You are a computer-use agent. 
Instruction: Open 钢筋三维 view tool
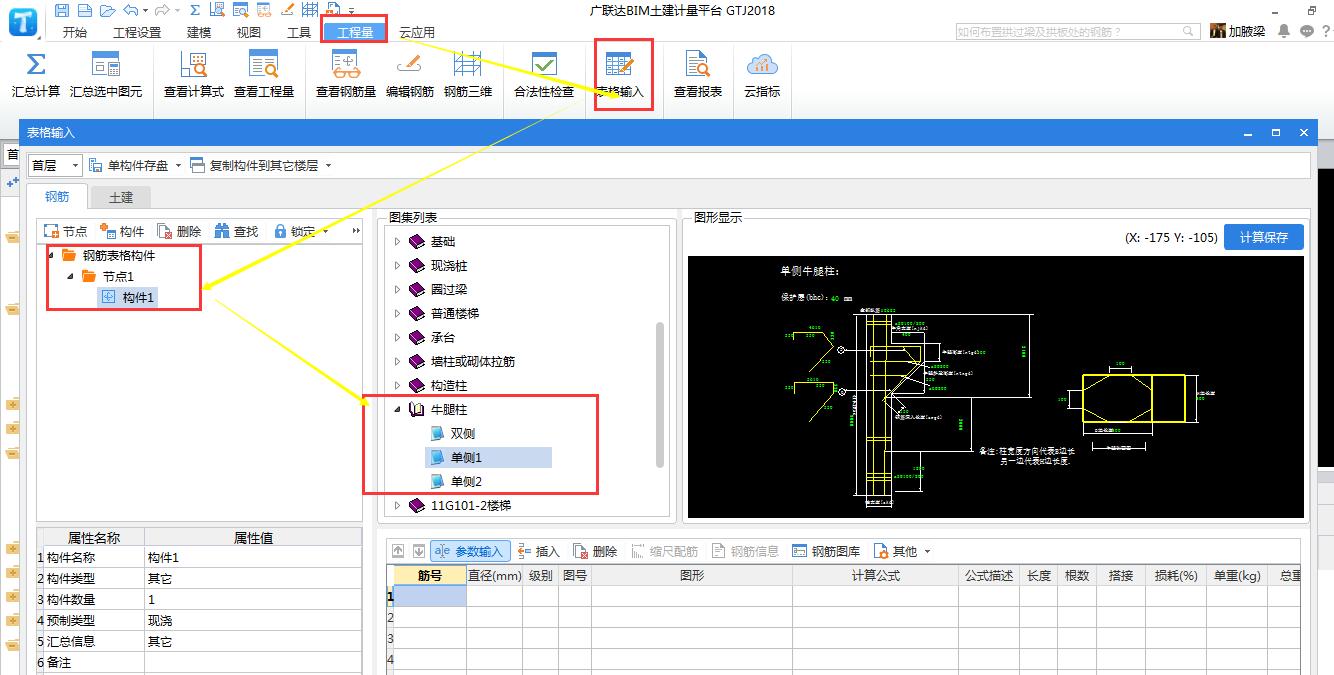click(468, 75)
